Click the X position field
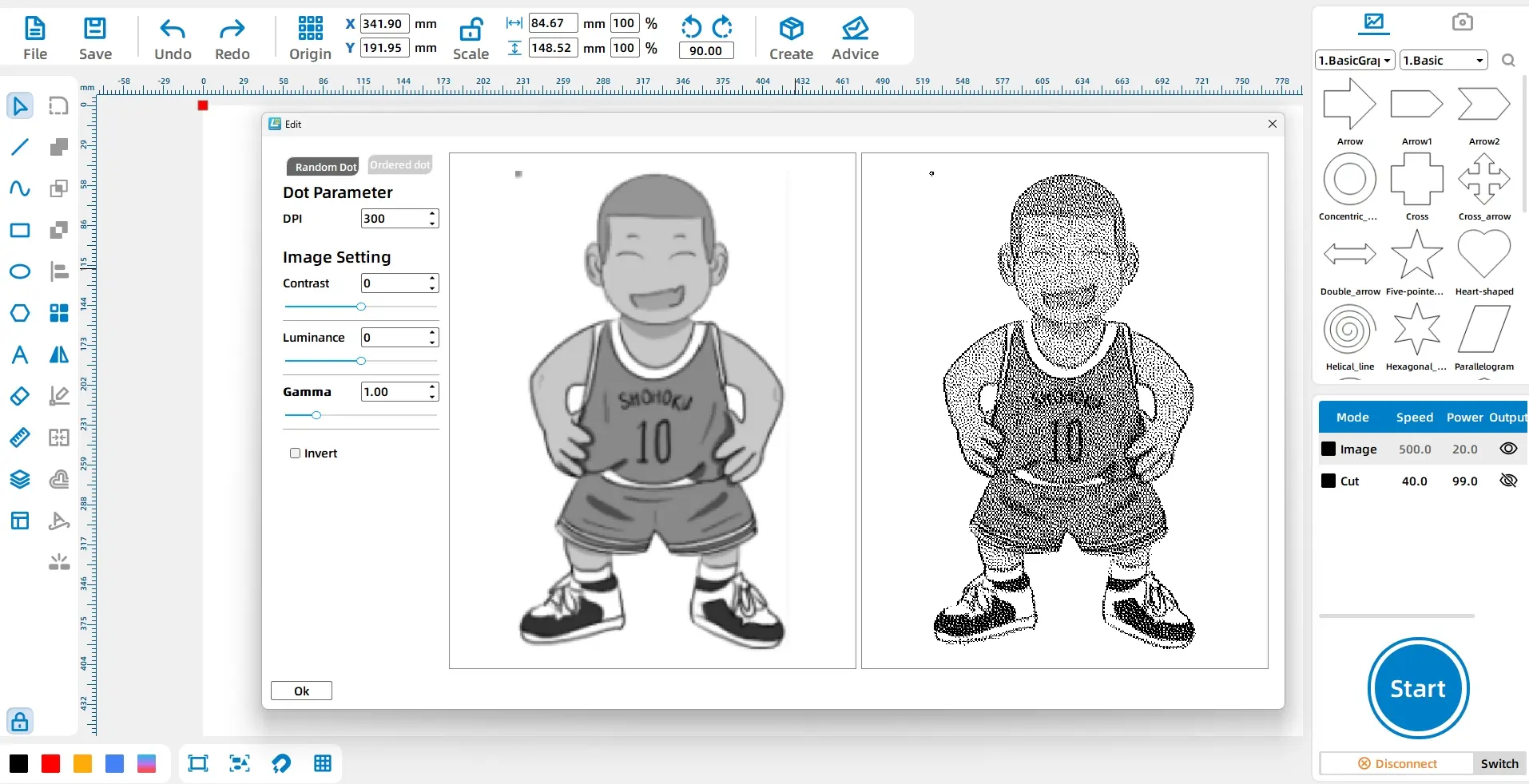 [x=384, y=24]
